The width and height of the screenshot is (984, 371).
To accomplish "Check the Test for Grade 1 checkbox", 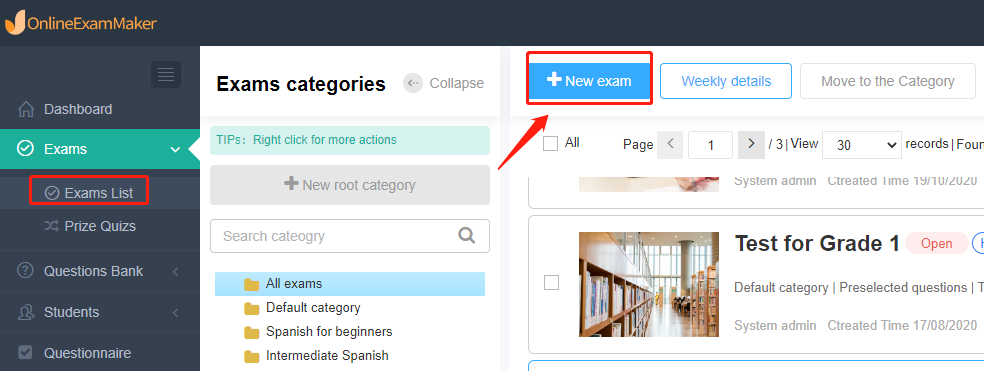I will pyautogui.click(x=551, y=283).
